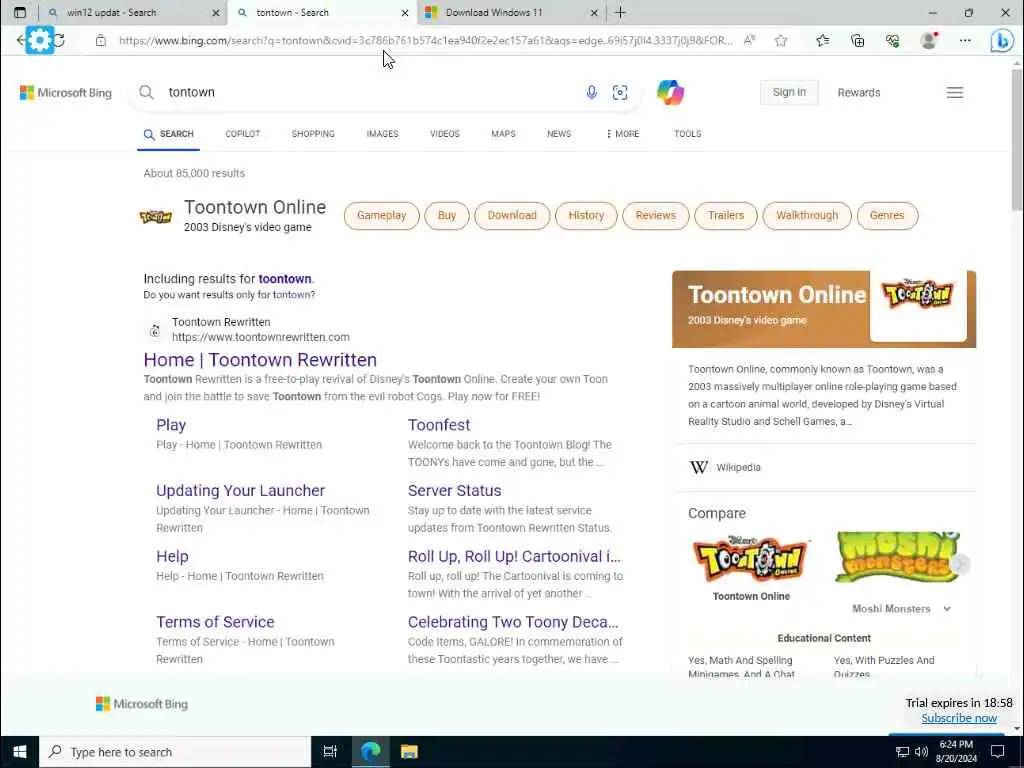Select the News search tab
Viewport: 1024px width, 768px height.
click(x=559, y=134)
